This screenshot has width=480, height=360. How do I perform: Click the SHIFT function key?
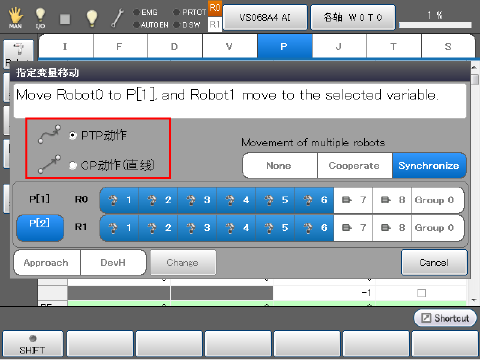coord(33,344)
